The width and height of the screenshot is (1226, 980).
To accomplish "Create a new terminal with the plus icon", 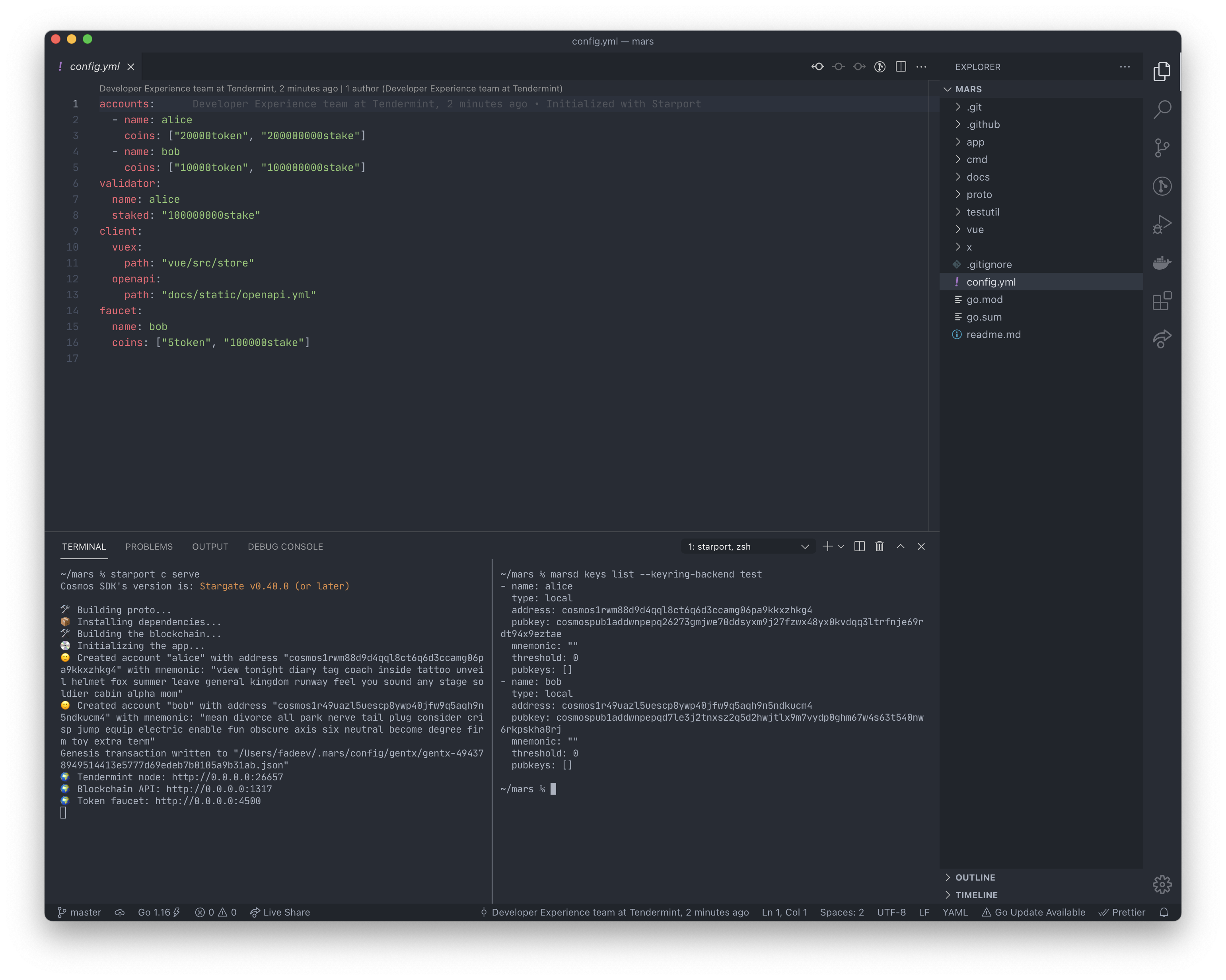I will pyautogui.click(x=827, y=546).
